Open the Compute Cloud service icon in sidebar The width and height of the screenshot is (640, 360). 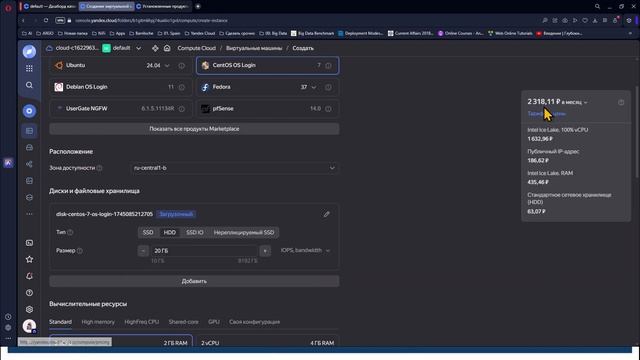pos(29,111)
